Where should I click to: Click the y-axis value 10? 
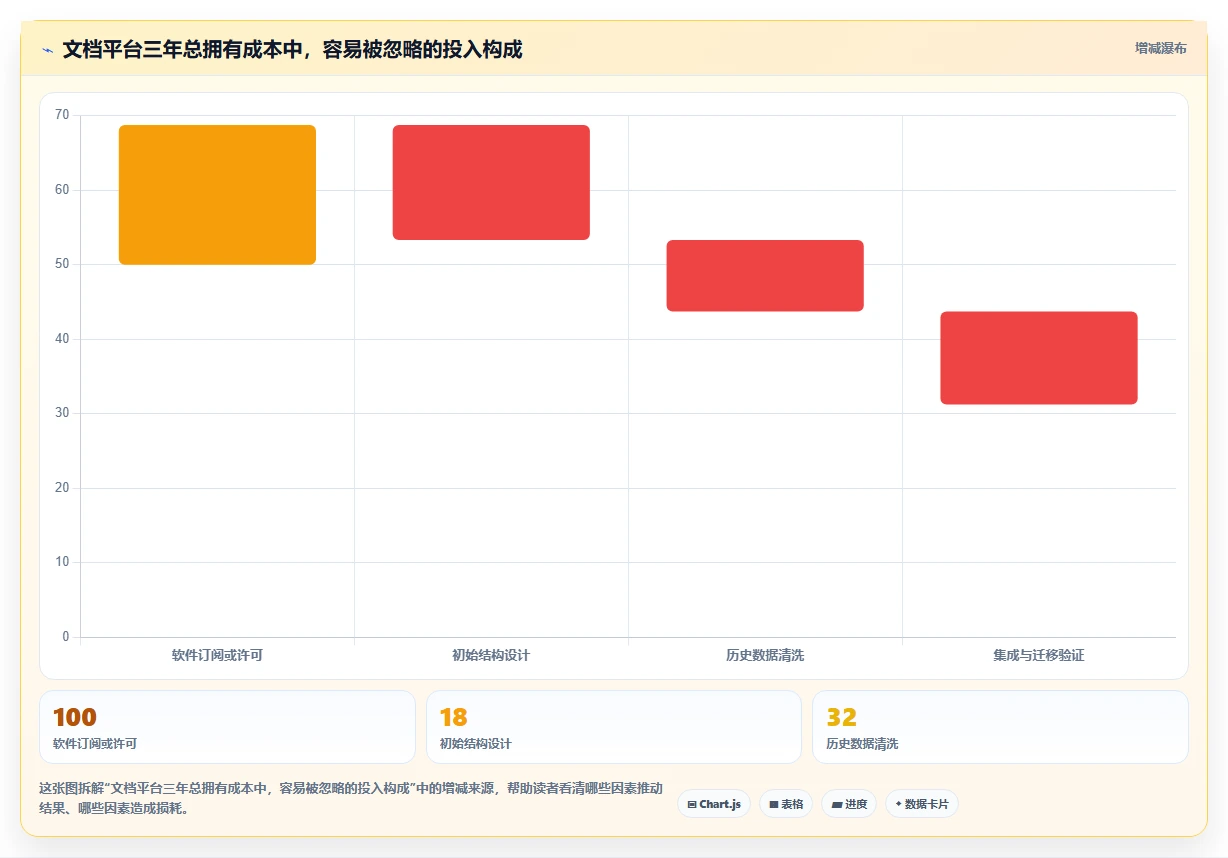click(62, 562)
